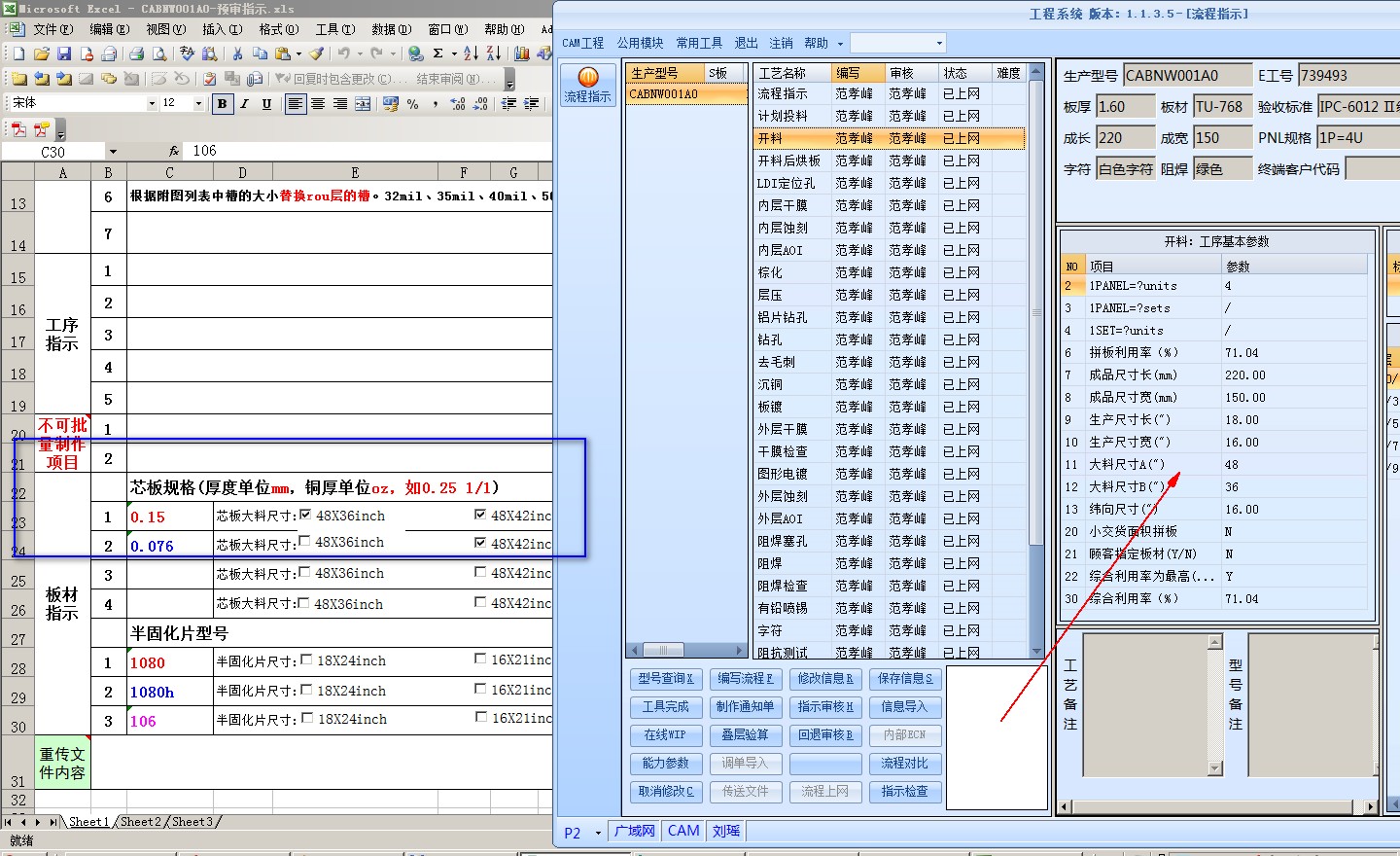Open the P2 dropdown in status bar
Viewport: 1400px width, 856px height.
[598, 833]
